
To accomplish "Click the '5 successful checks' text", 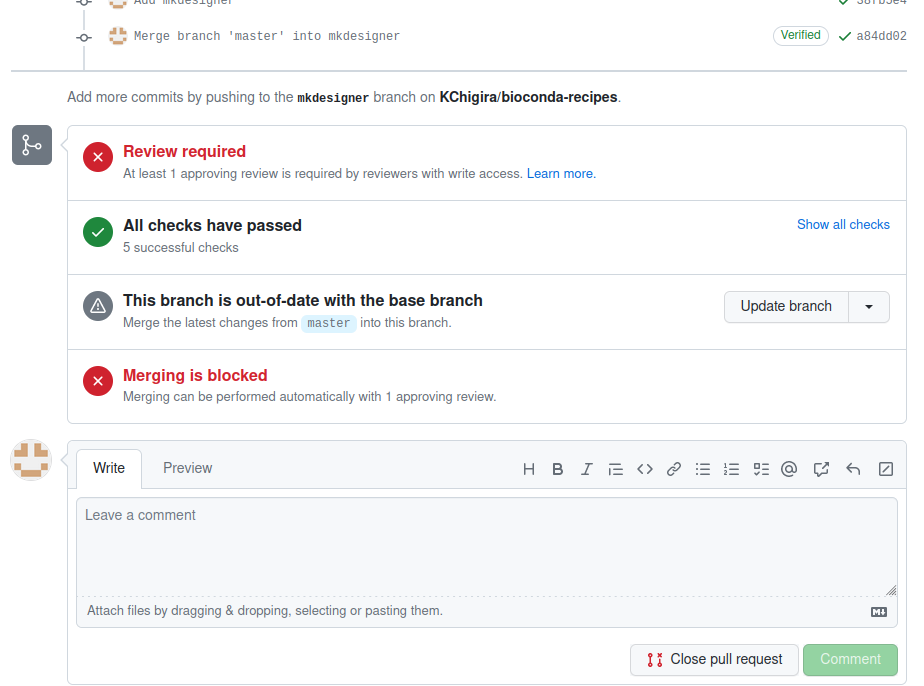I will [x=181, y=248].
